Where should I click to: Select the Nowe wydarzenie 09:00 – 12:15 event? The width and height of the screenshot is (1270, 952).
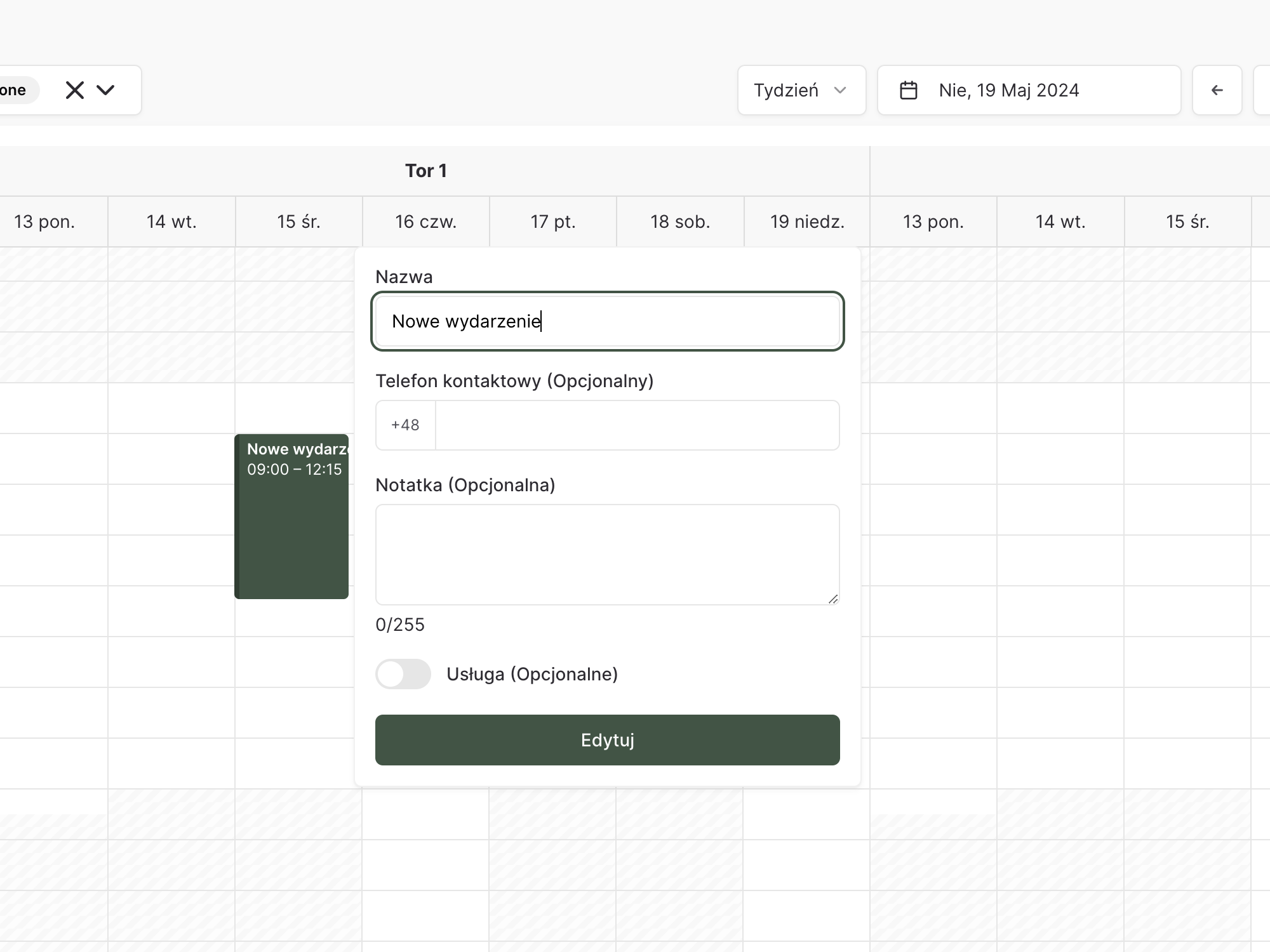(291, 517)
